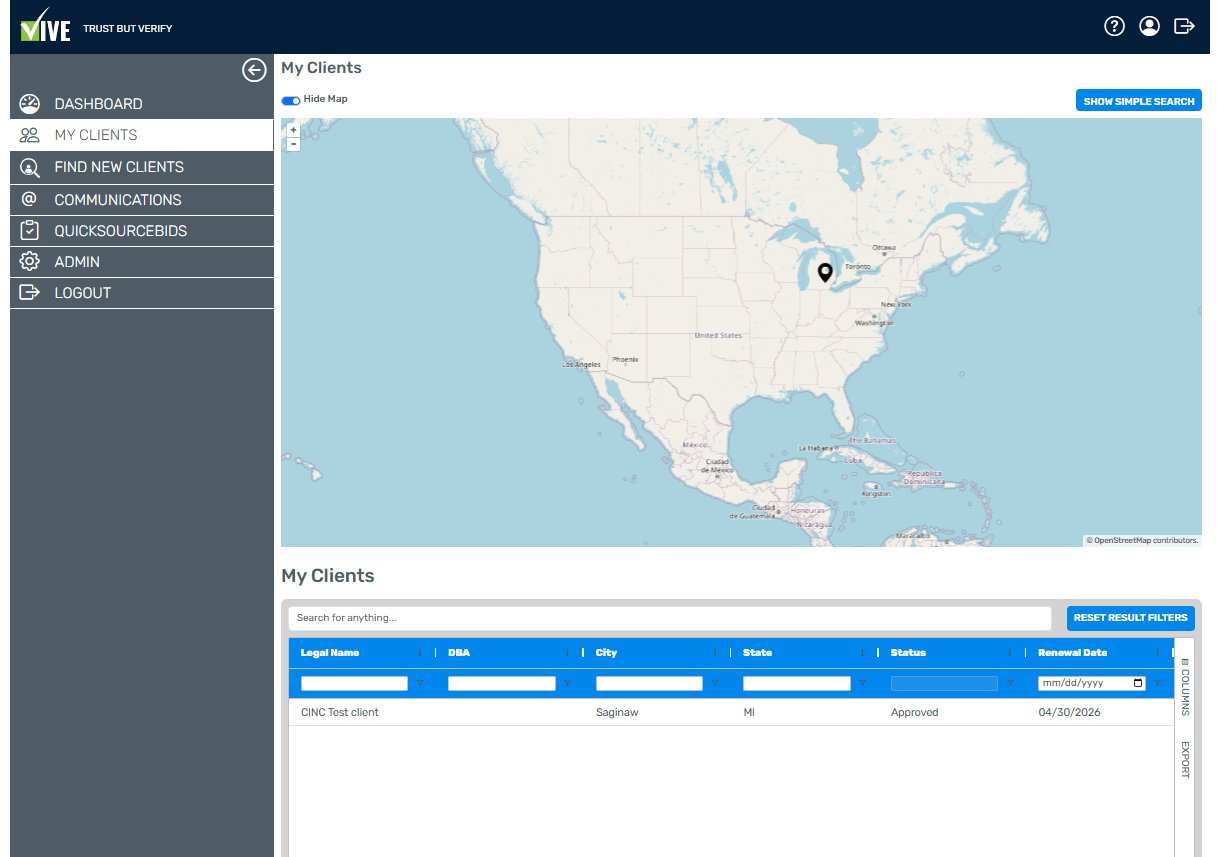The image size is (1217, 857).
Task: Click the sign-out icon in top bar
Action: [x=1184, y=26]
